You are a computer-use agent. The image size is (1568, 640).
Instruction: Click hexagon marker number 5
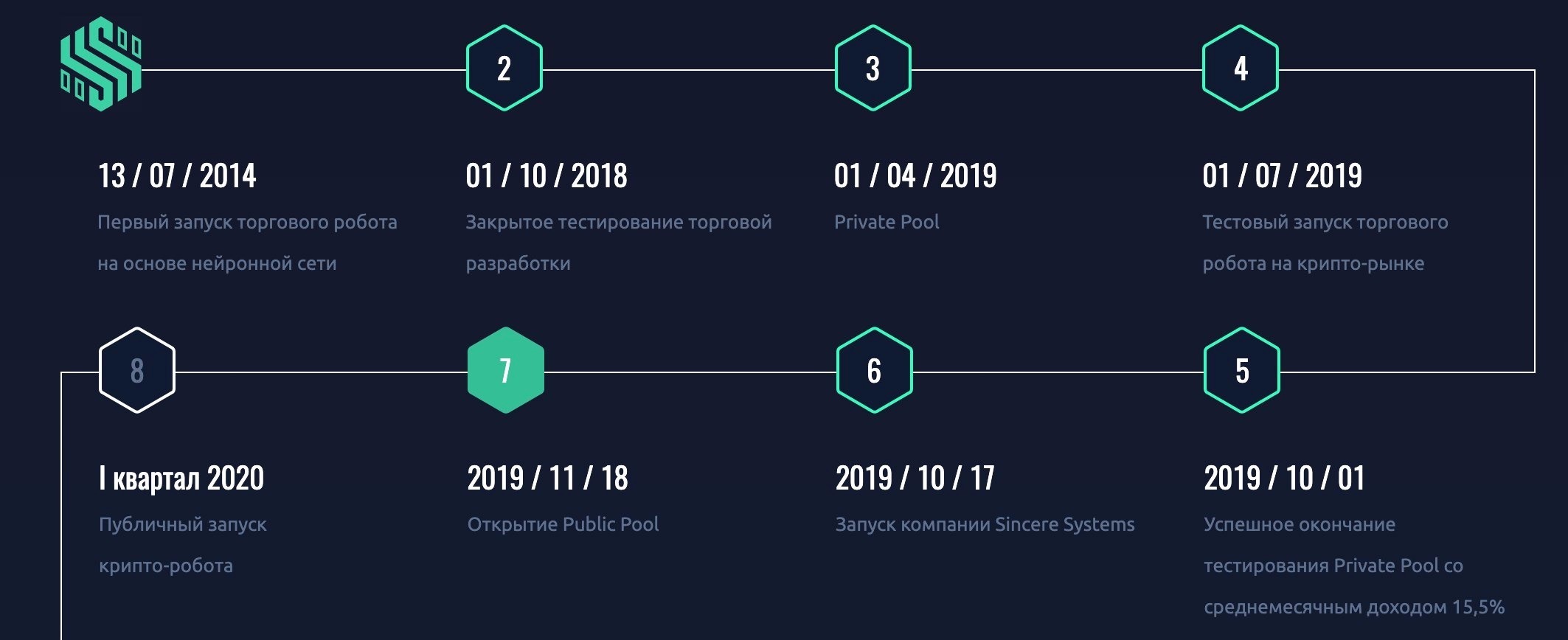pos(1242,371)
